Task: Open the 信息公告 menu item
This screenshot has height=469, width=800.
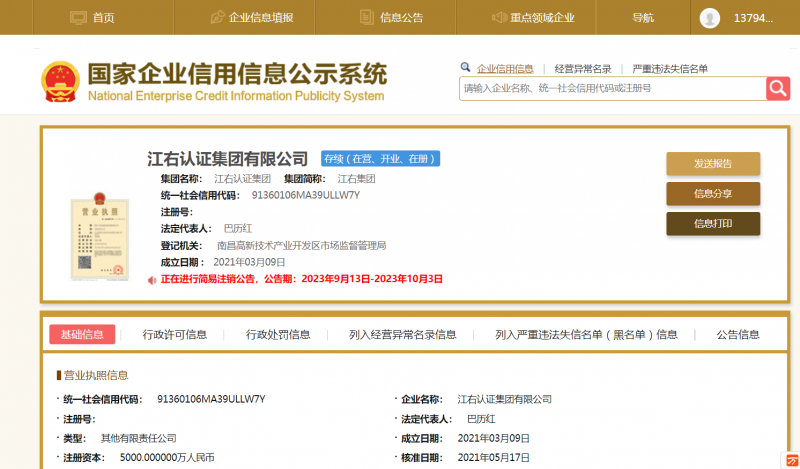Action: tap(402, 18)
